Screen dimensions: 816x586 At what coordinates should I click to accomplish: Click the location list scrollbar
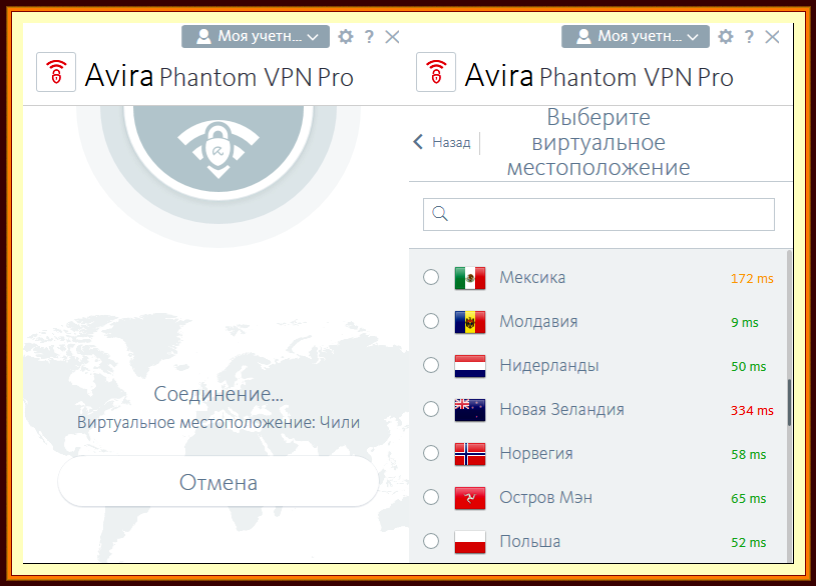pyautogui.click(x=789, y=403)
